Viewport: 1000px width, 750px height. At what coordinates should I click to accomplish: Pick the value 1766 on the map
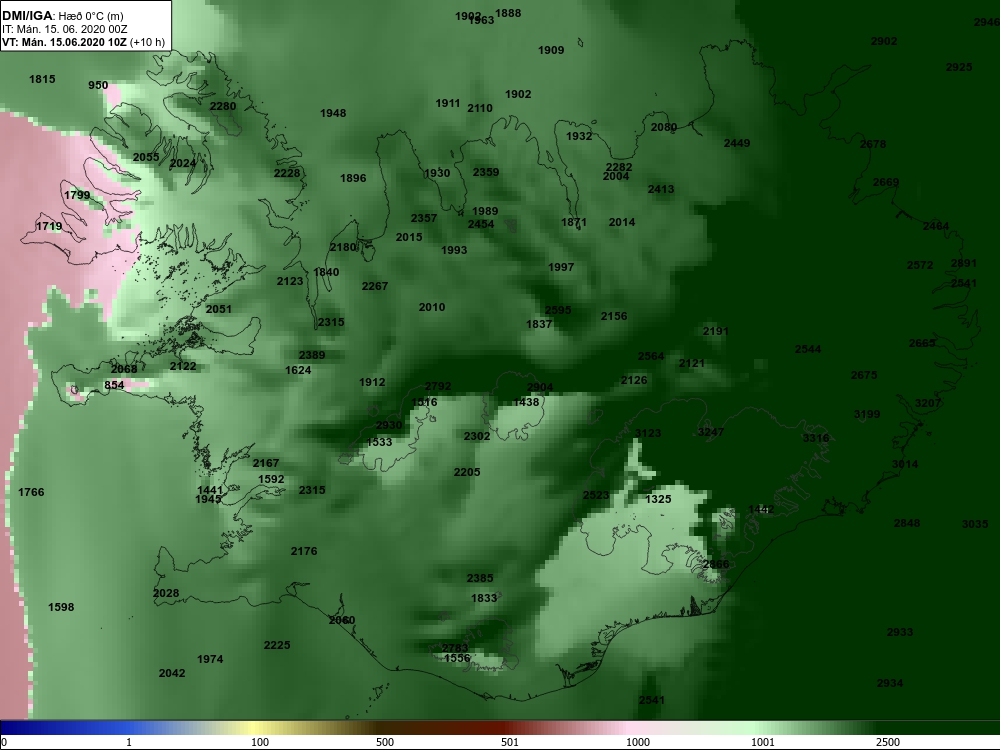tap(31, 492)
